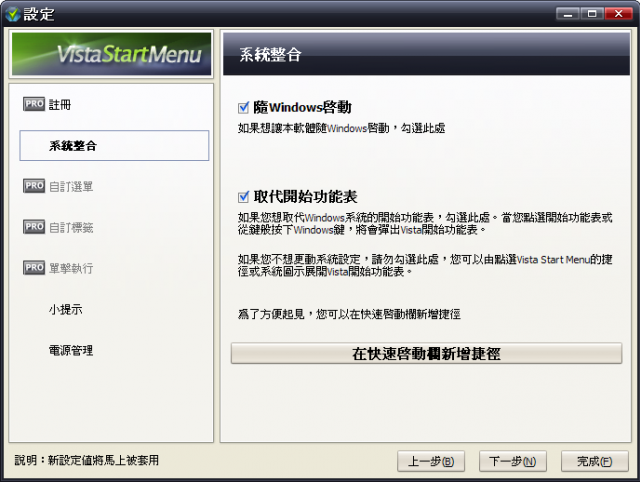Uncheck the 取代開始功能表 checkbox

tap(244, 197)
